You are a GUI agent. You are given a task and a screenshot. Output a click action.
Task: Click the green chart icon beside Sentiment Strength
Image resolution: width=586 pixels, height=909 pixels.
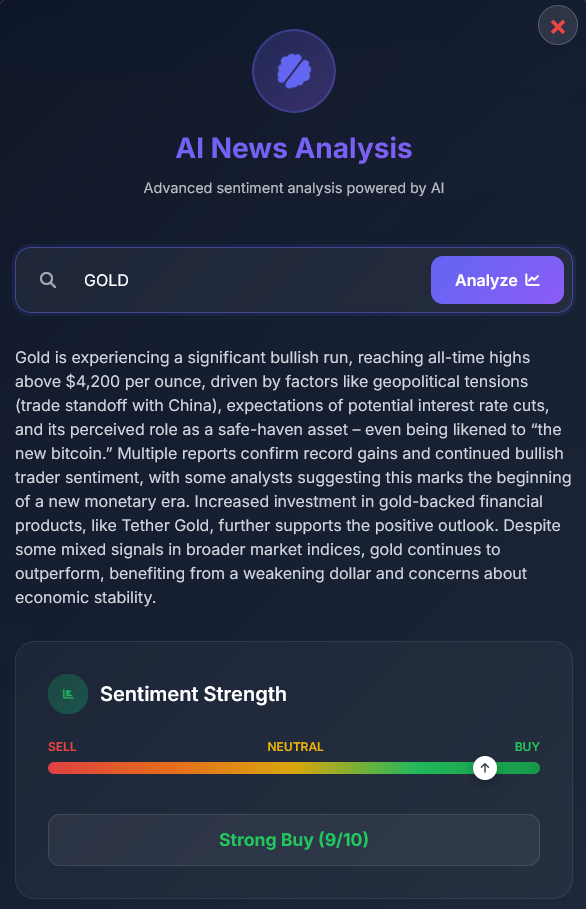[x=68, y=693]
